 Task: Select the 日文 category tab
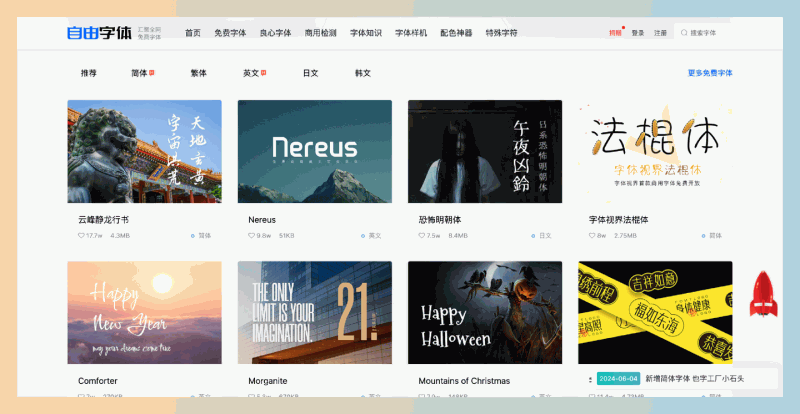[311, 73]
